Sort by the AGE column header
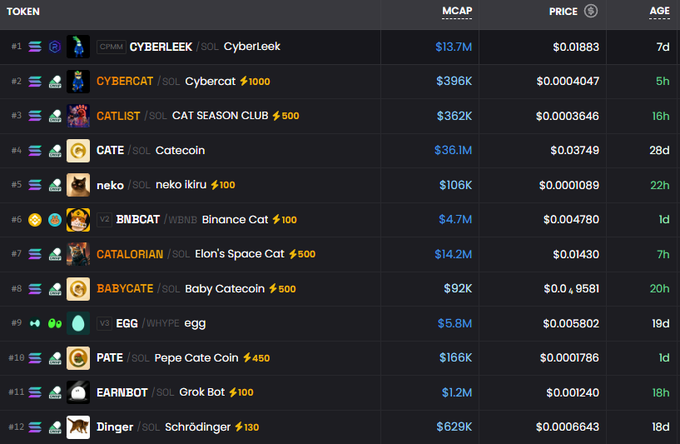Screen dimensions: 680x444 coord(659,11)
